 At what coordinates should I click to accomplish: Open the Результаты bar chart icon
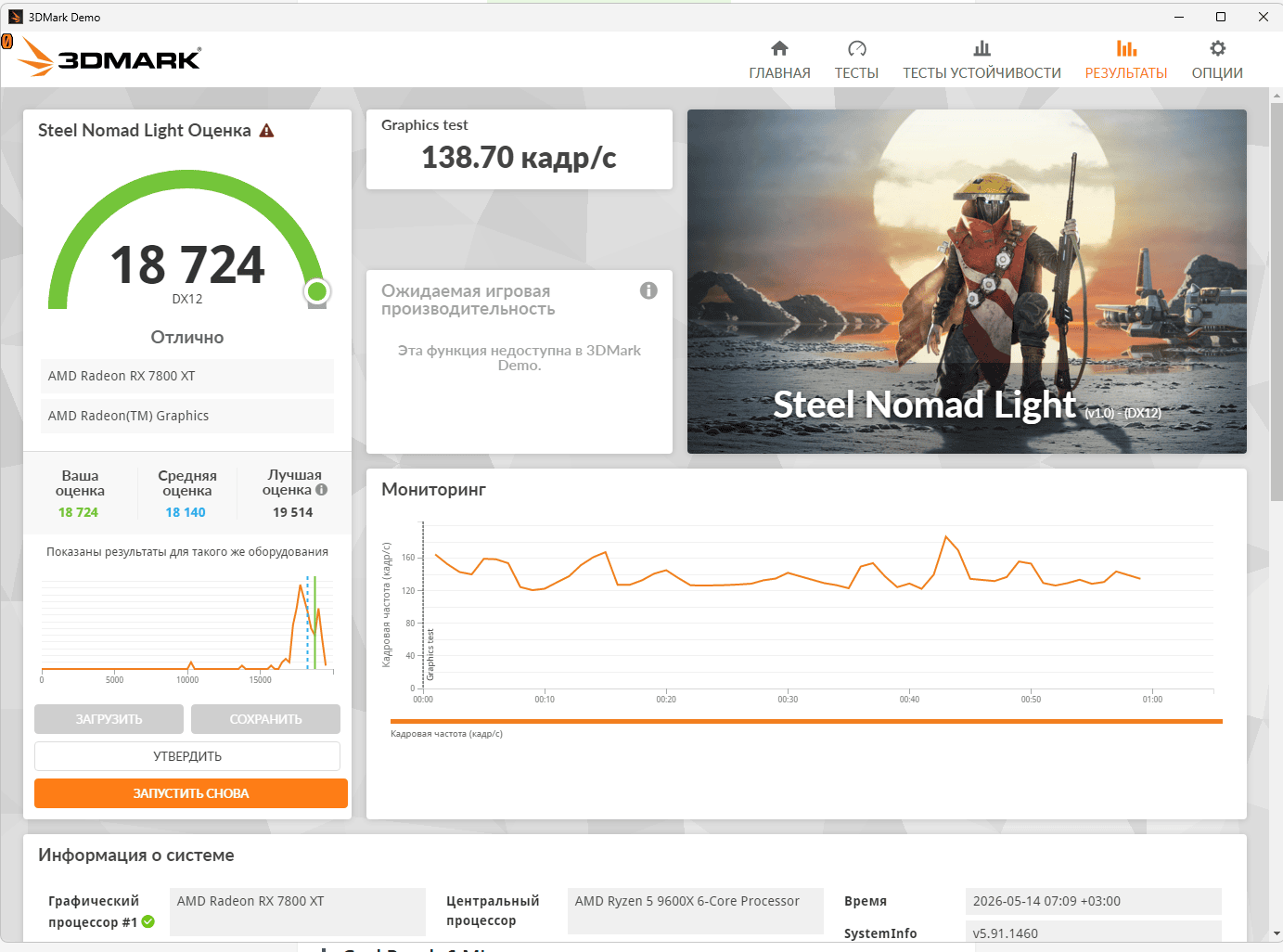(1126, 48)
